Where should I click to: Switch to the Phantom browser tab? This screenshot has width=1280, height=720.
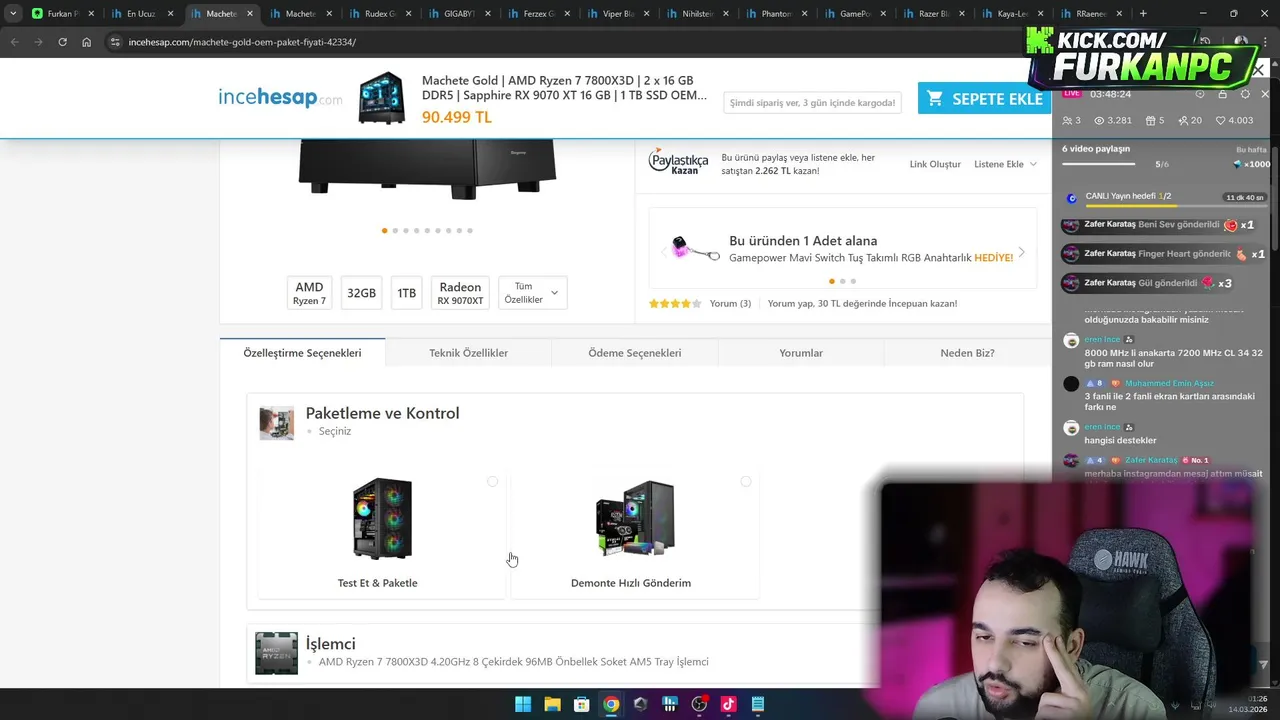[x=776, y=14]
